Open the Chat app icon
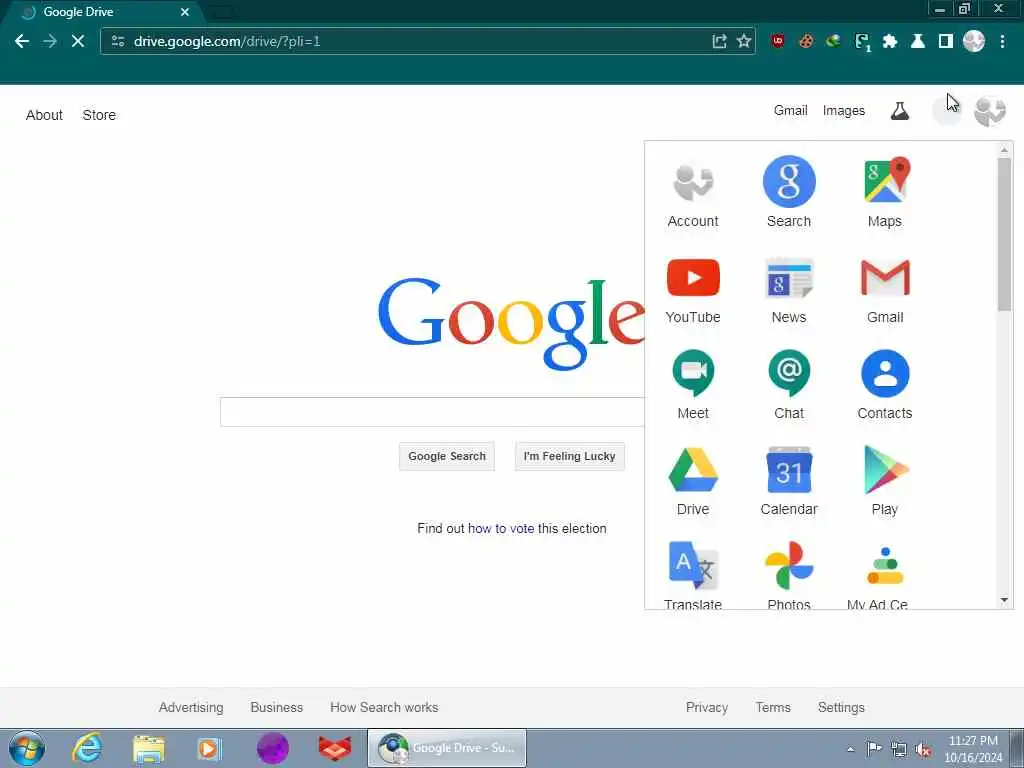Image resolution: width=1024 pixels, height=768 pixels. click(x=789, y=385)
